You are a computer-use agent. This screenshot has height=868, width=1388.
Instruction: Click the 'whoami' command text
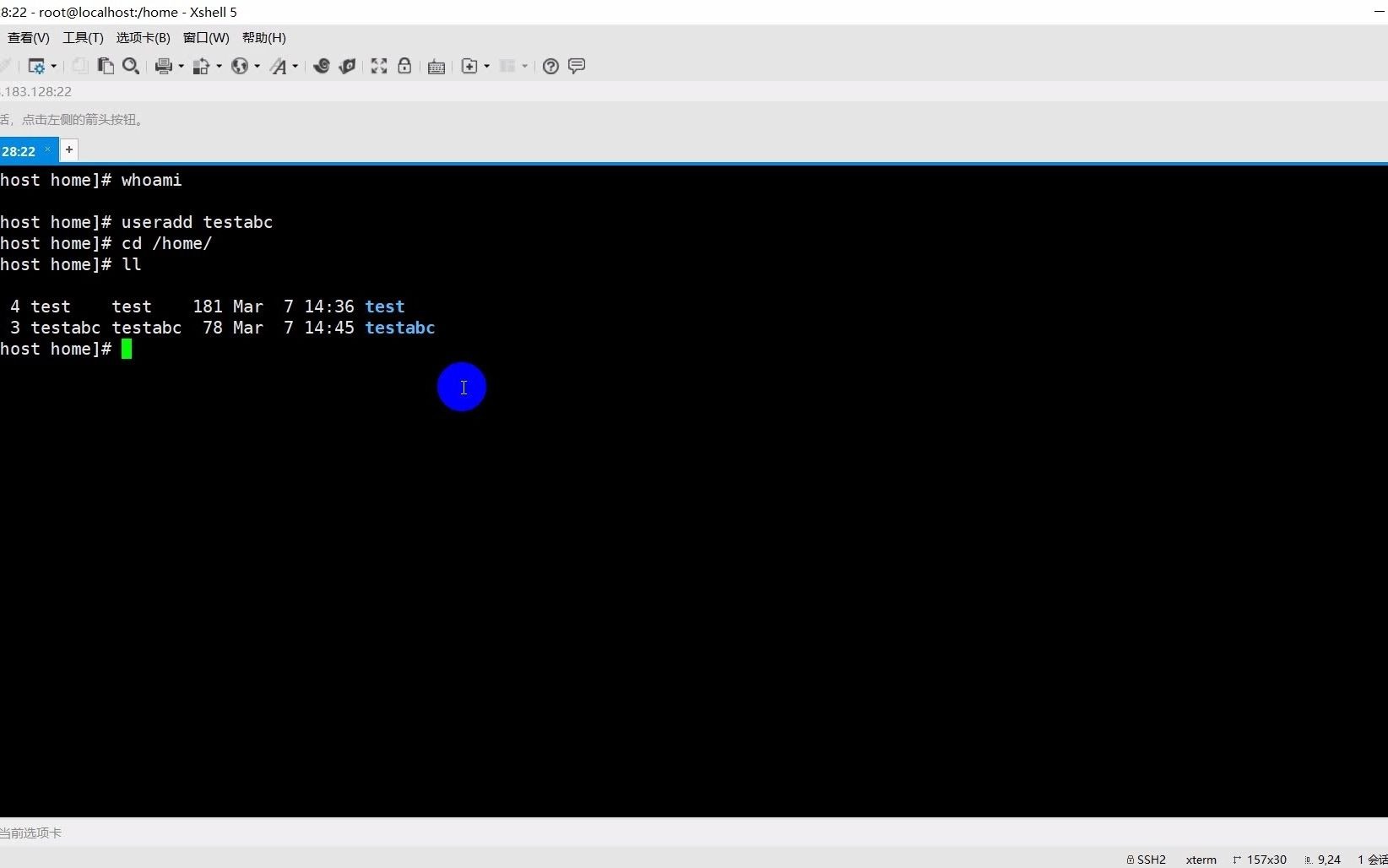pos(151,180)
